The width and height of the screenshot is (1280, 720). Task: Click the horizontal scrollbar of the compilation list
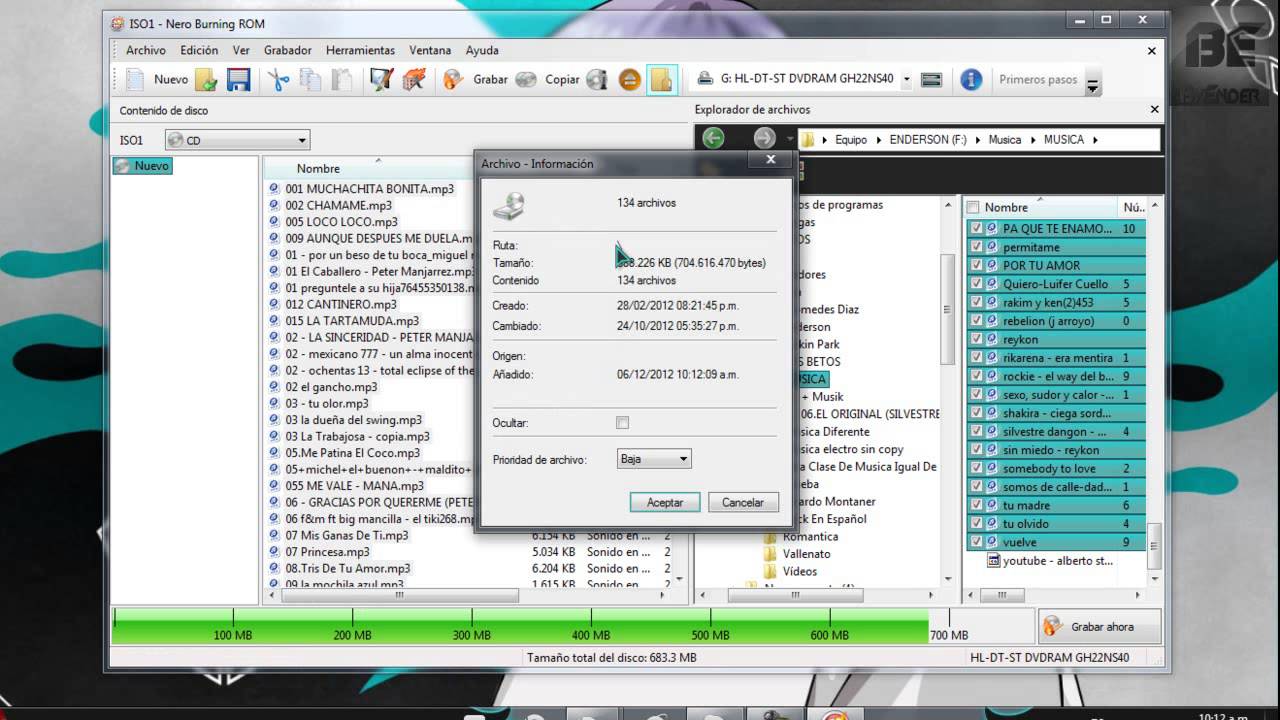point(400,595)
